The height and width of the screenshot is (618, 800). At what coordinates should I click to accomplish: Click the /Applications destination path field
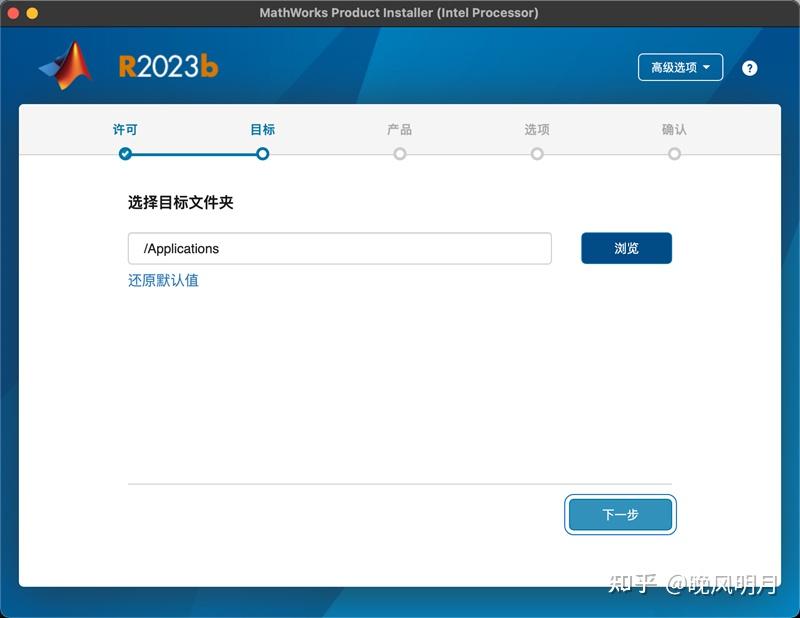340,248
